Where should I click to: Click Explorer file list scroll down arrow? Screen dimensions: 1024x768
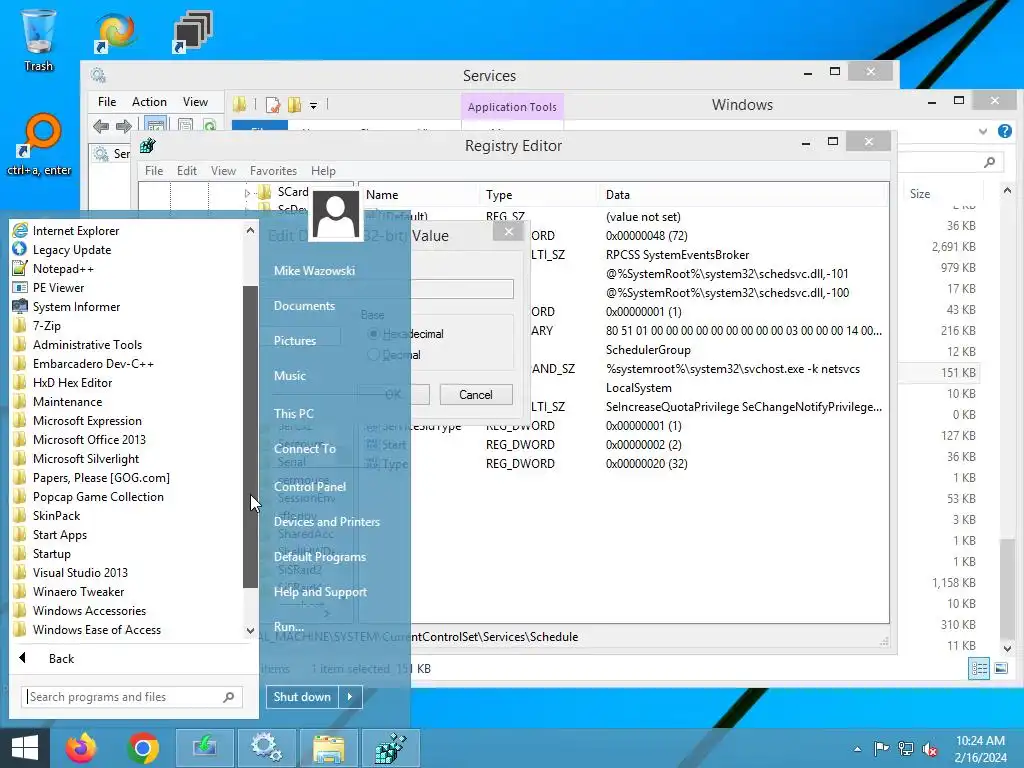[x=1007, y=648]
